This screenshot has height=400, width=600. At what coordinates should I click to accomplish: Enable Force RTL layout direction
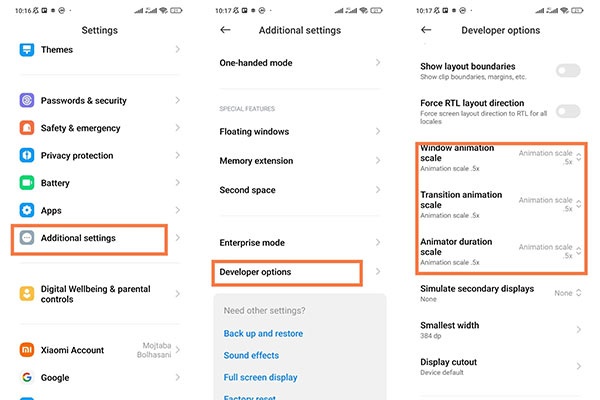[x=568, y=111]
